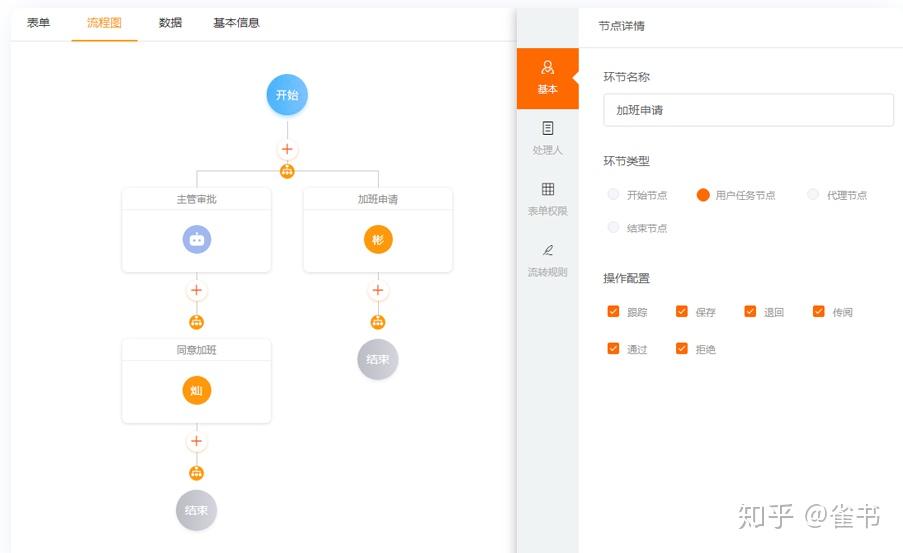Click the branch icon below 加班申请

[x=378, y=322]
